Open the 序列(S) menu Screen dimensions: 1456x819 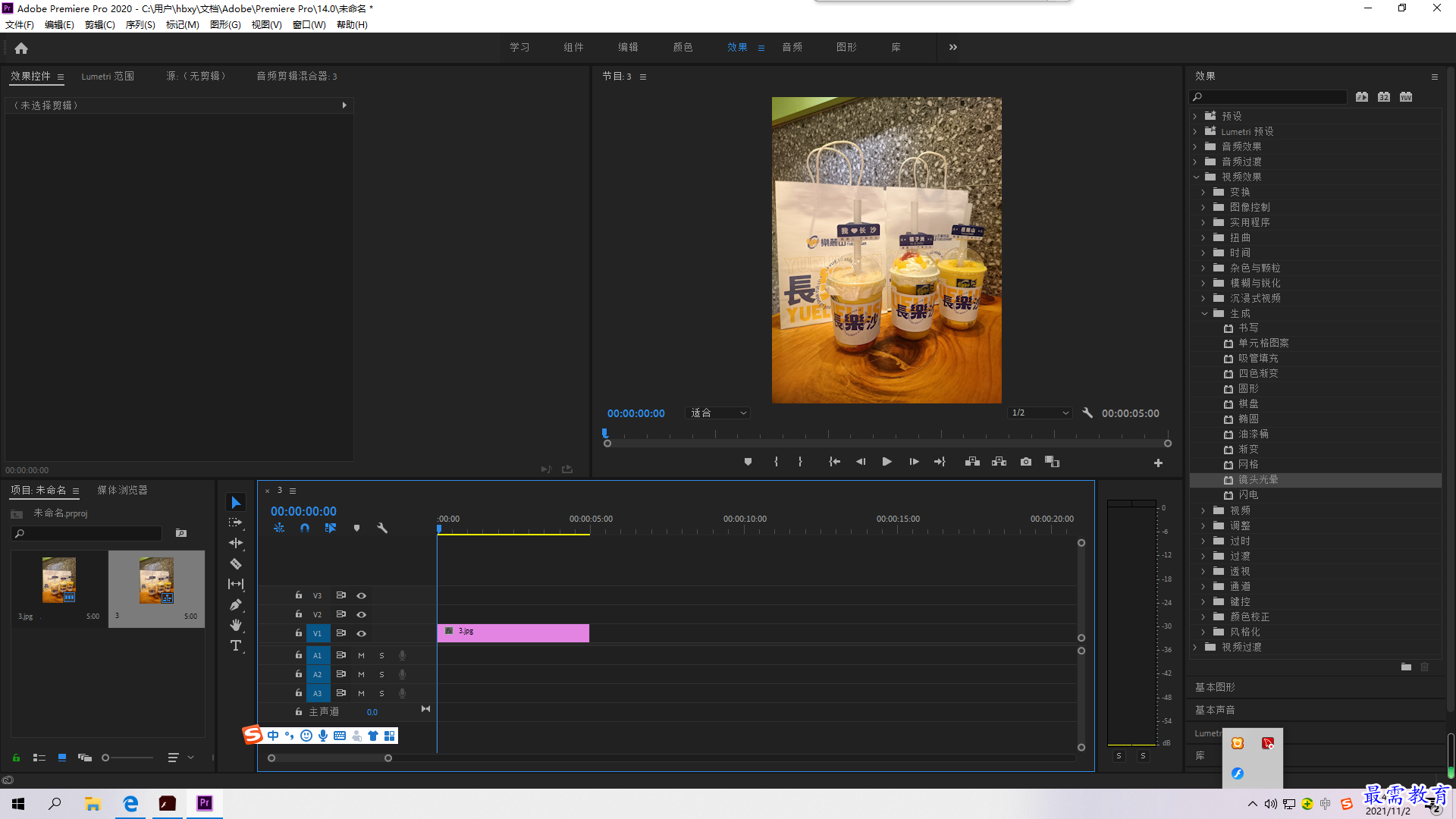tap(140, 25)
